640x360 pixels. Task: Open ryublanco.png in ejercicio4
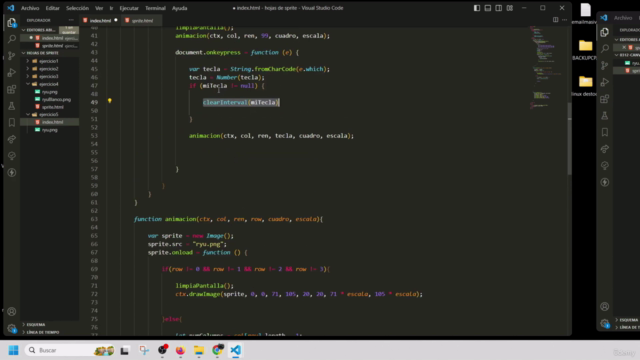click(x=56, y=99)
